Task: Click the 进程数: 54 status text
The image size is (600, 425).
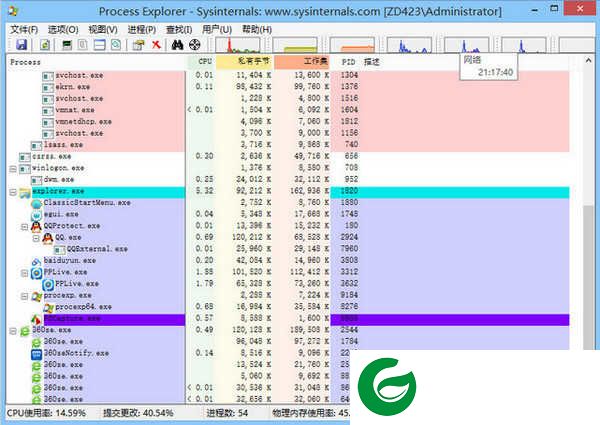Action: coord(227,414)
